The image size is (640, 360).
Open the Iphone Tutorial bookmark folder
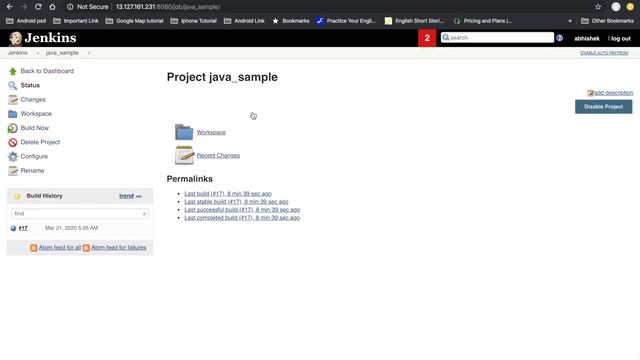(193, 21)
